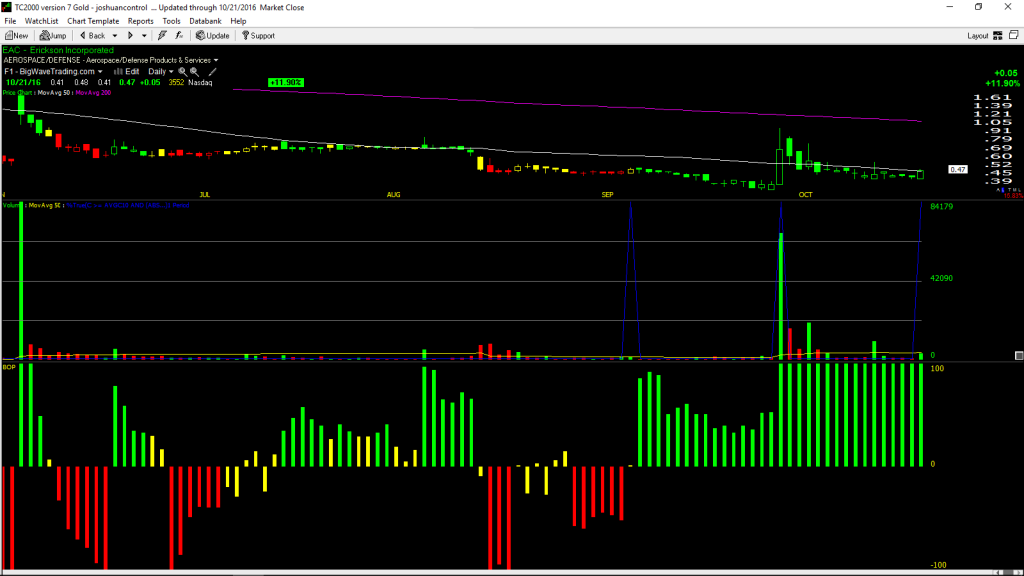
Task: Expand the Aerospace/Defense industry dropdown
Action: (x=216, y=61)
